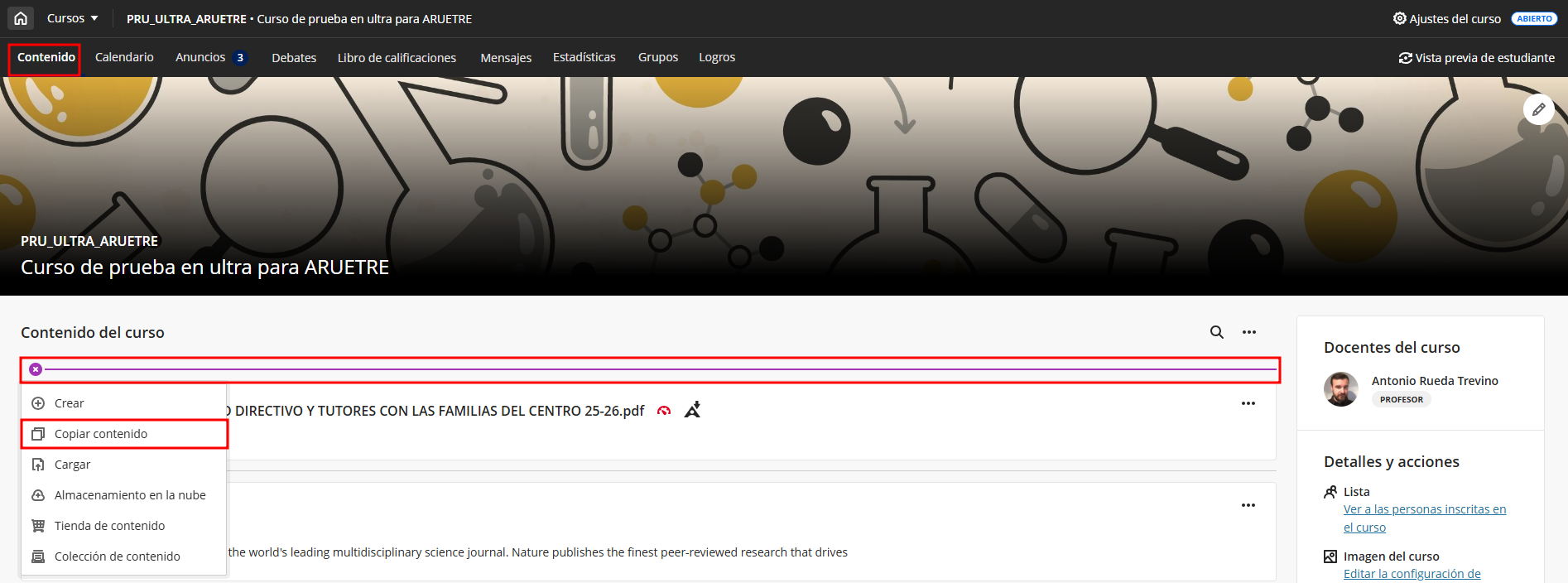Select Crear from the add menu
Screen dimensions: 1568x583
coord(69,403)
